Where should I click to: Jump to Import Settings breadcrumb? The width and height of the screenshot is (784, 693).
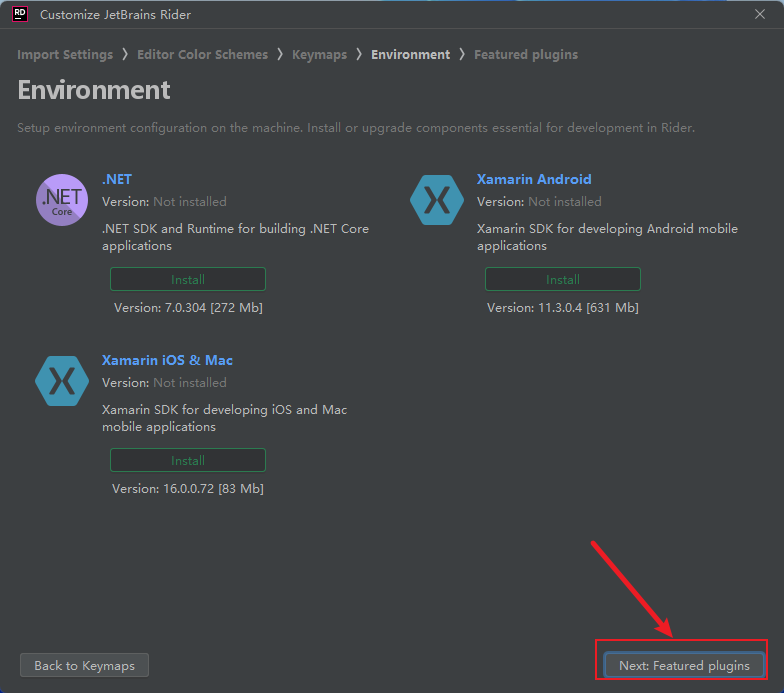pos(65,54)
